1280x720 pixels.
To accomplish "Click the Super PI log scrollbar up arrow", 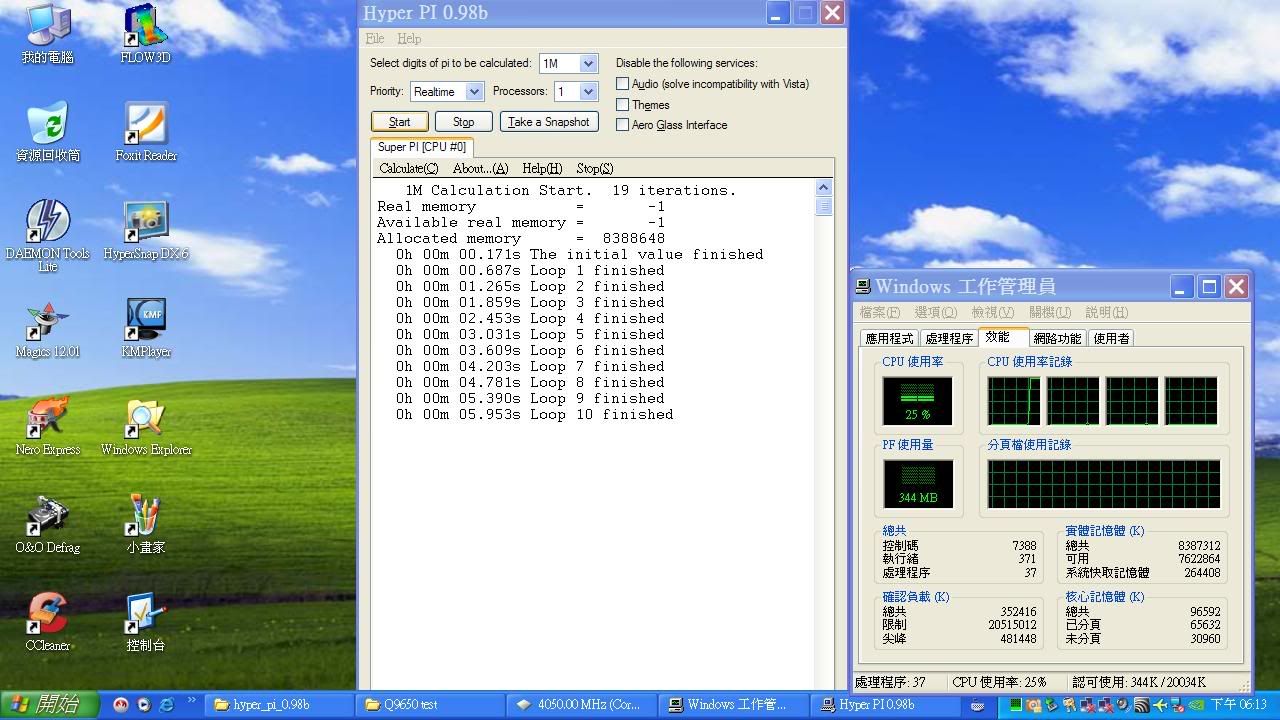I will (x=824, y=187).
